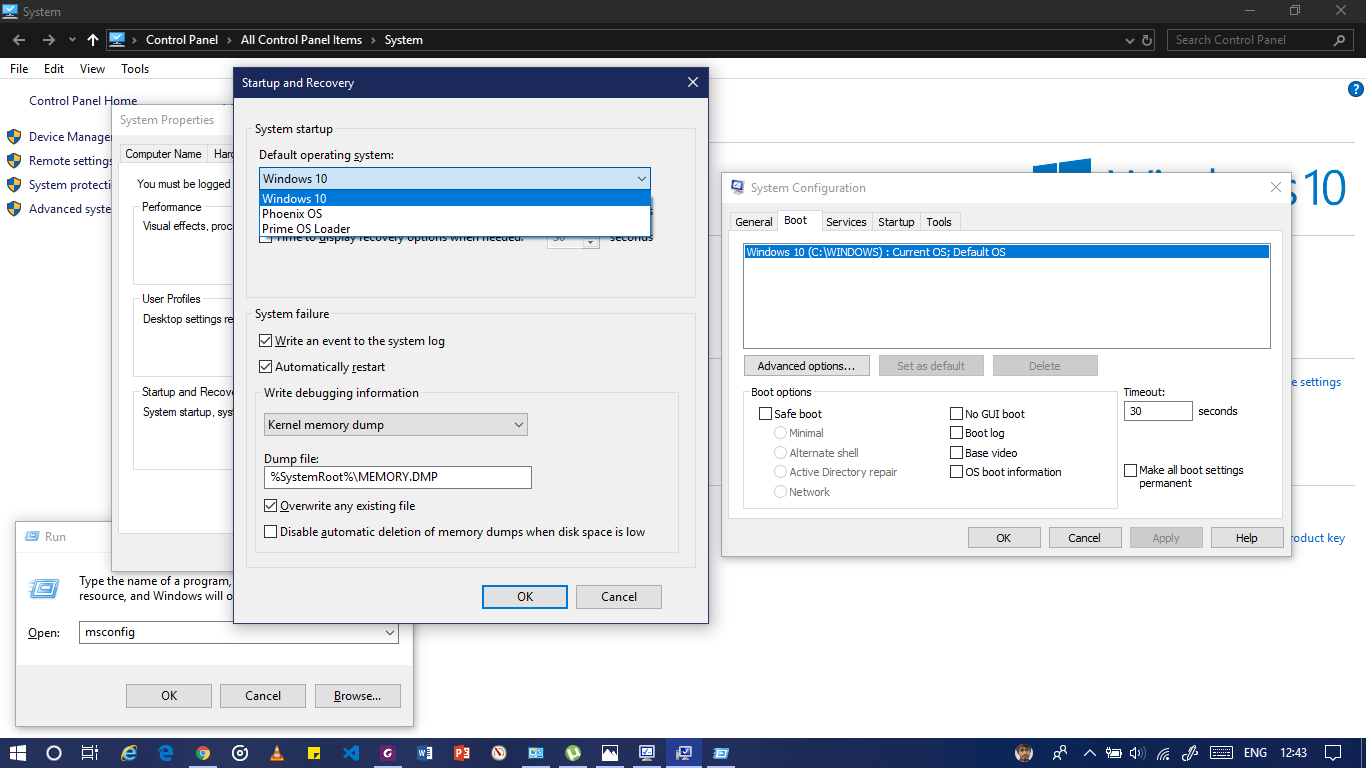Click Help in System Configuration
Image resolution: width=1366 pixels, height=768 pixels.
1247,538
